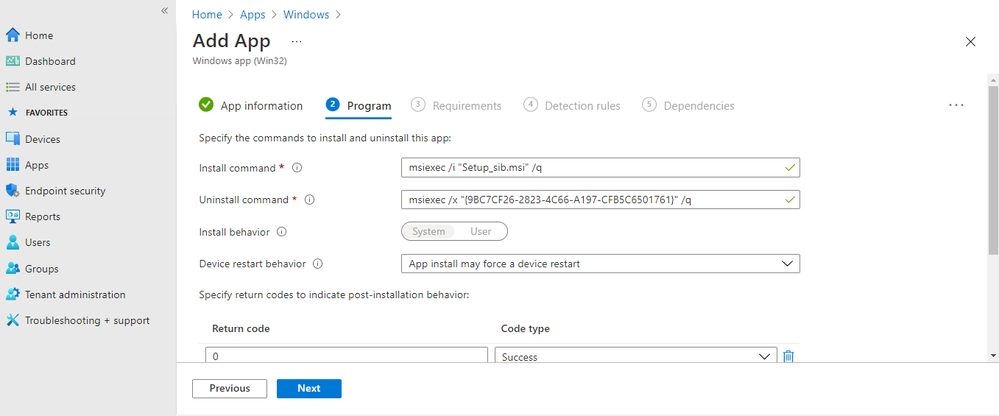Click the Devices icon in sidebar

pos(13,139)
